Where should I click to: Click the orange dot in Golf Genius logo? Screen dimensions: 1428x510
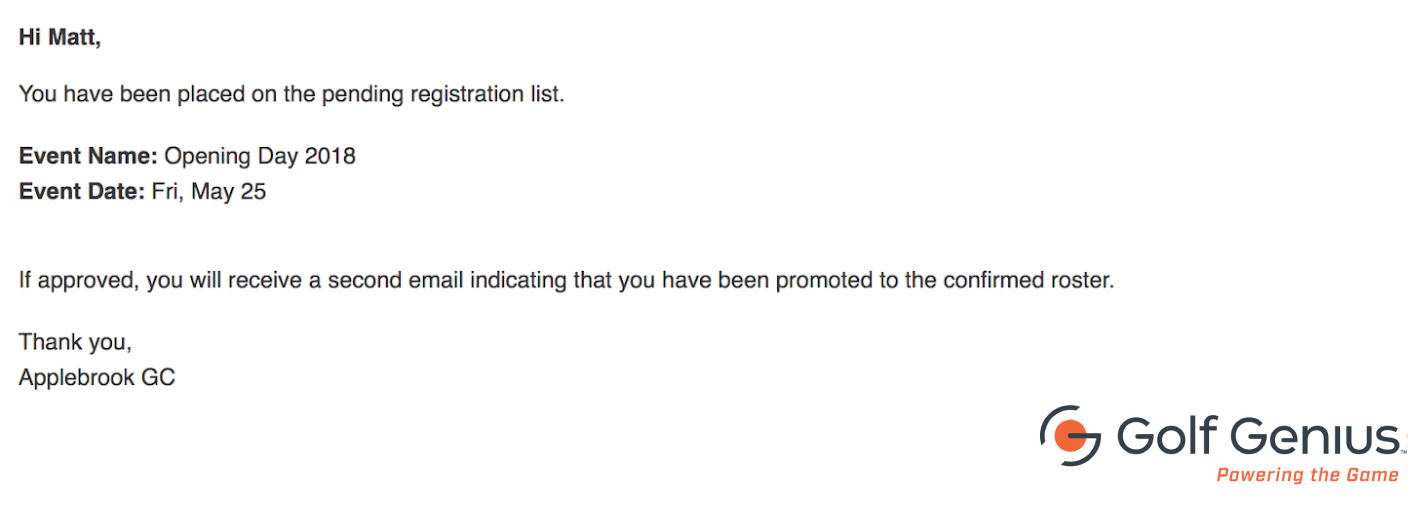tap(1071, 436)
